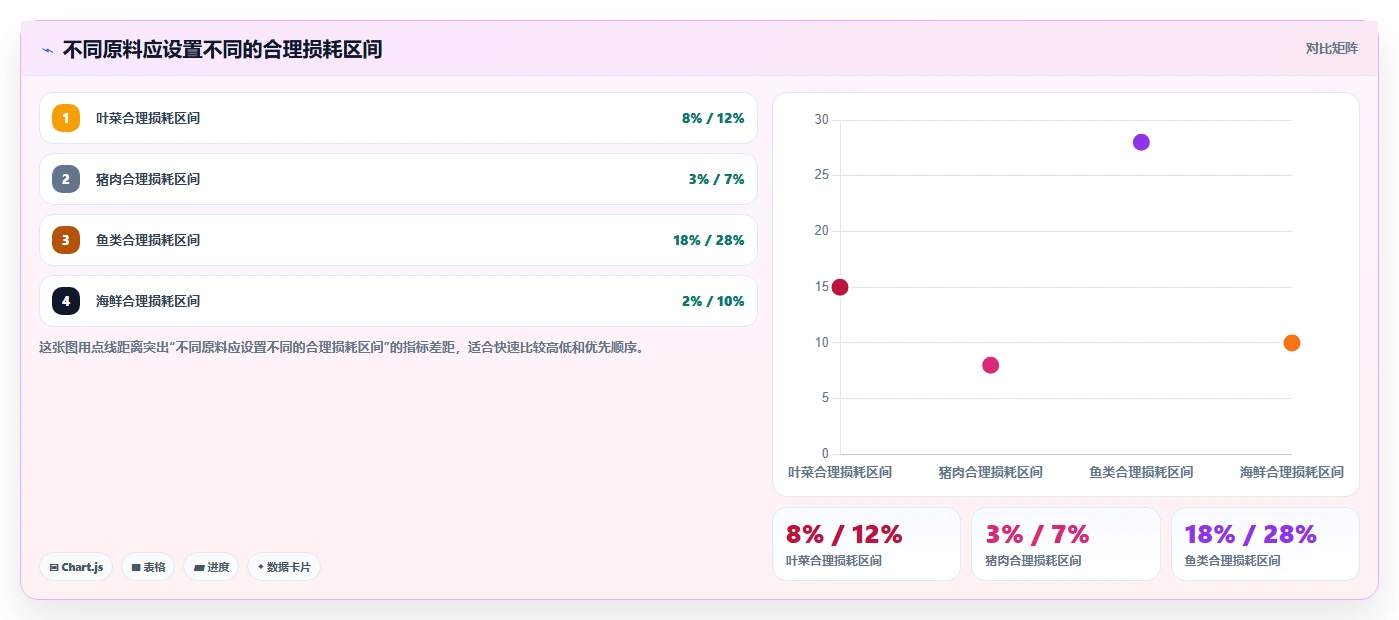1399x620 pixels.
Task: Click the description sentence starting 这张图用点线距离
Action: click(340, 348)
